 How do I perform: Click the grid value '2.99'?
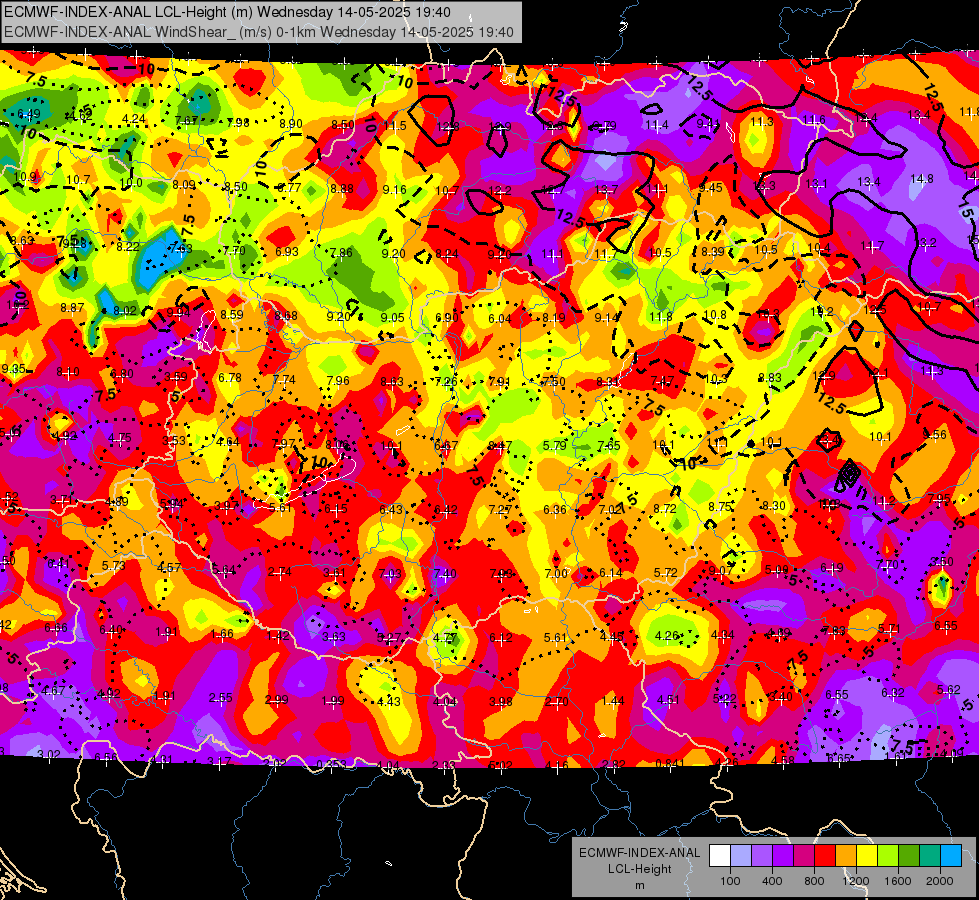277,700
